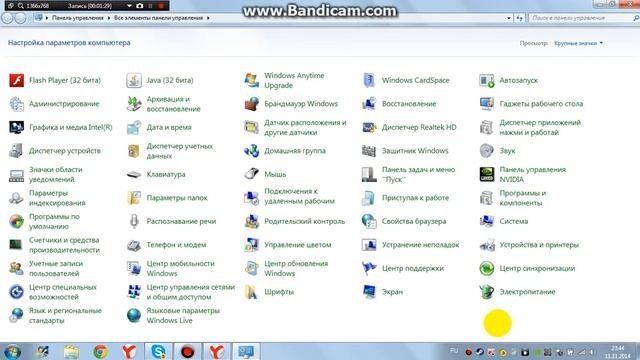The height and width of the screenshot is (360, 640).
Task: Open Skype from the taskbar
Action: click(158, 351)
